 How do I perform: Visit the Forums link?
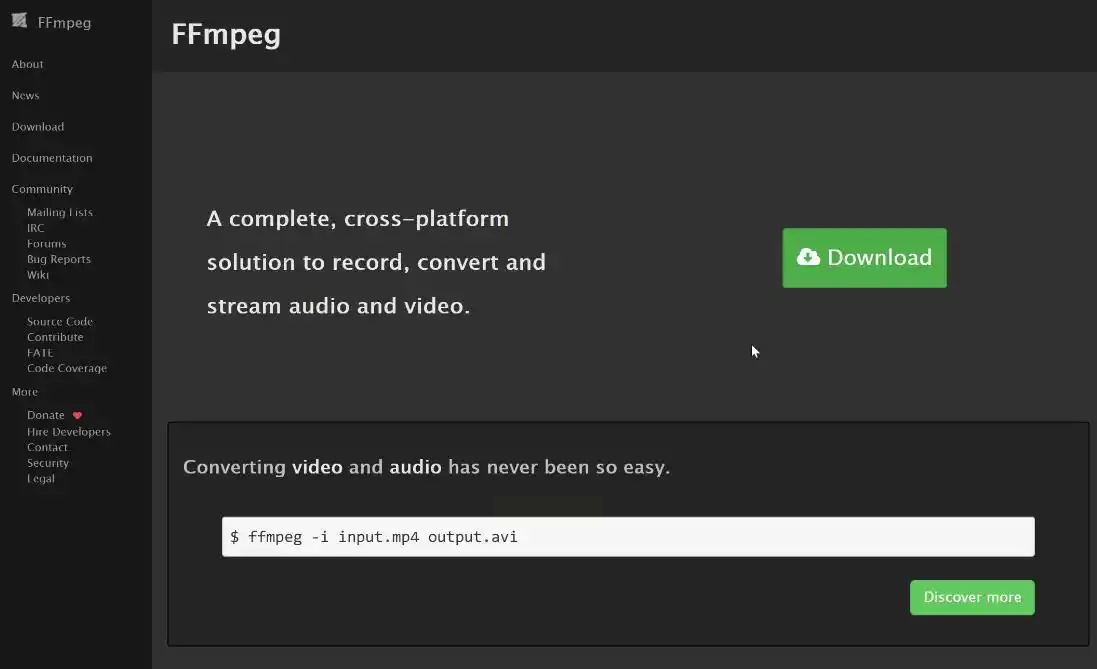pyautogui.click(x=47, y=243)
